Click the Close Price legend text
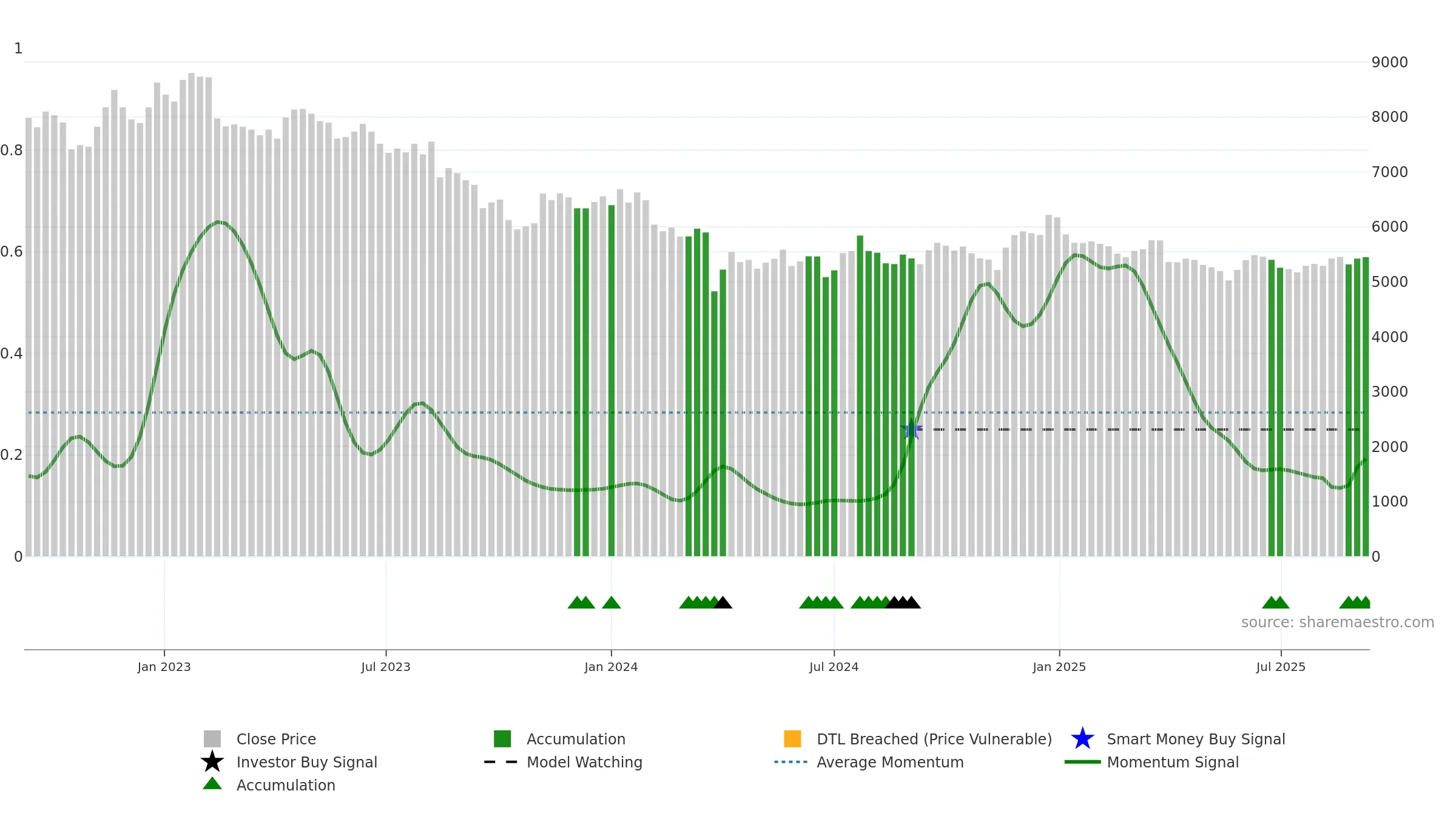Viewport: 1456px width, 819px height. coord(276,739)
